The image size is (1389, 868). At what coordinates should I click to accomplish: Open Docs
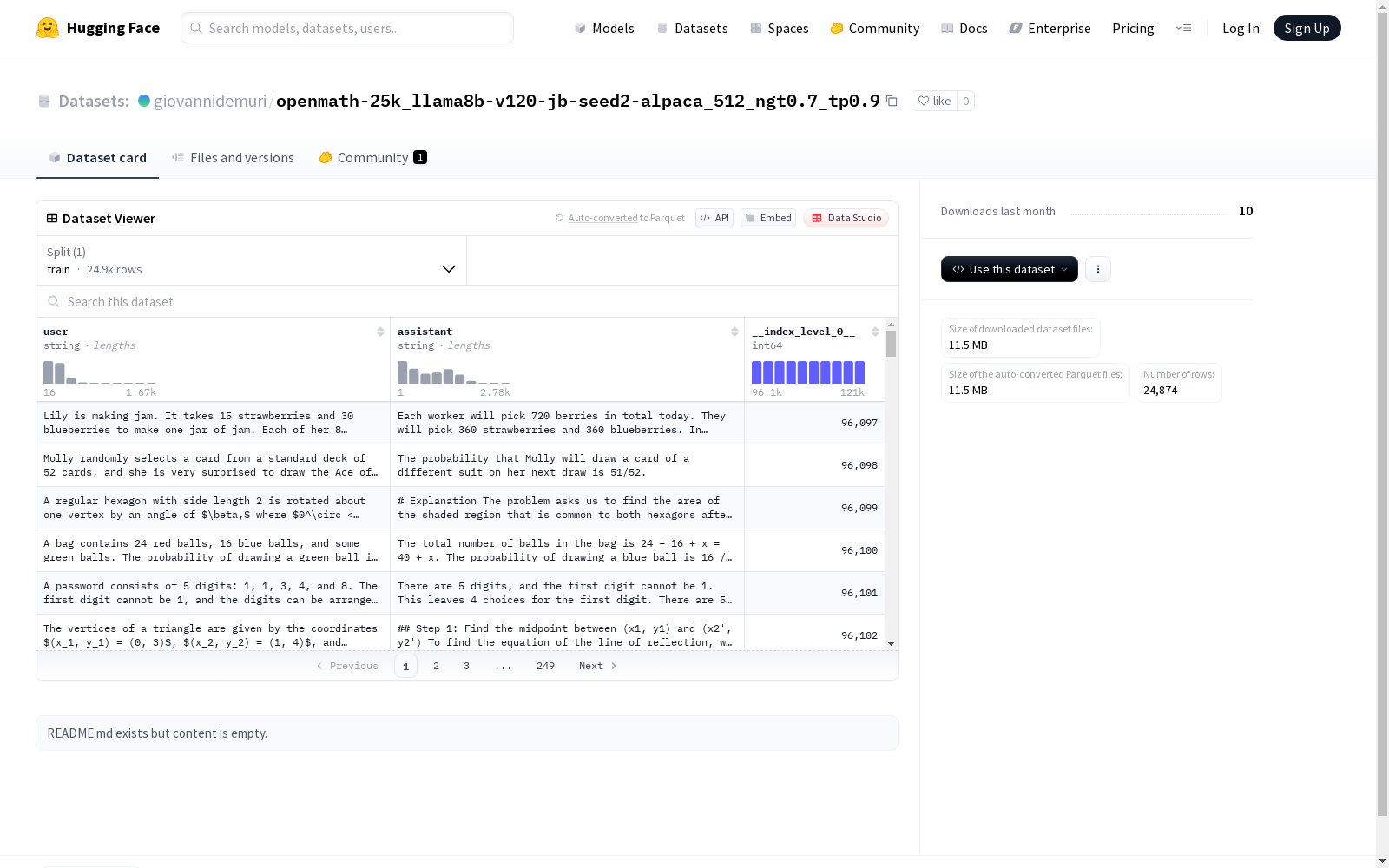point(964,28)
